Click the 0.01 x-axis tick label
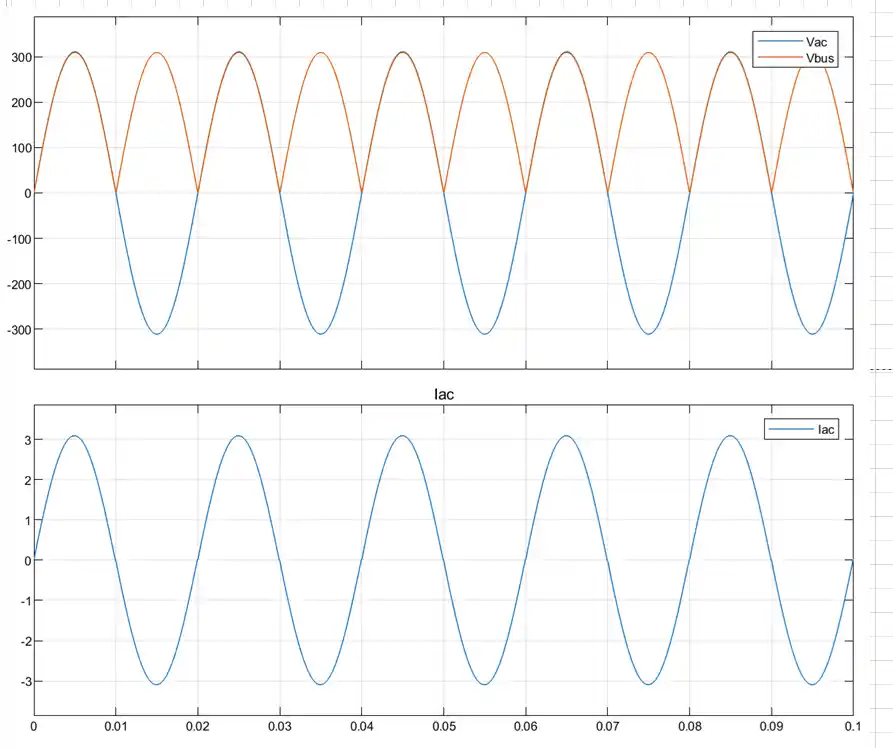Image resolution: width=893 pixels, height=748 pixels. [x=116, y=726]
